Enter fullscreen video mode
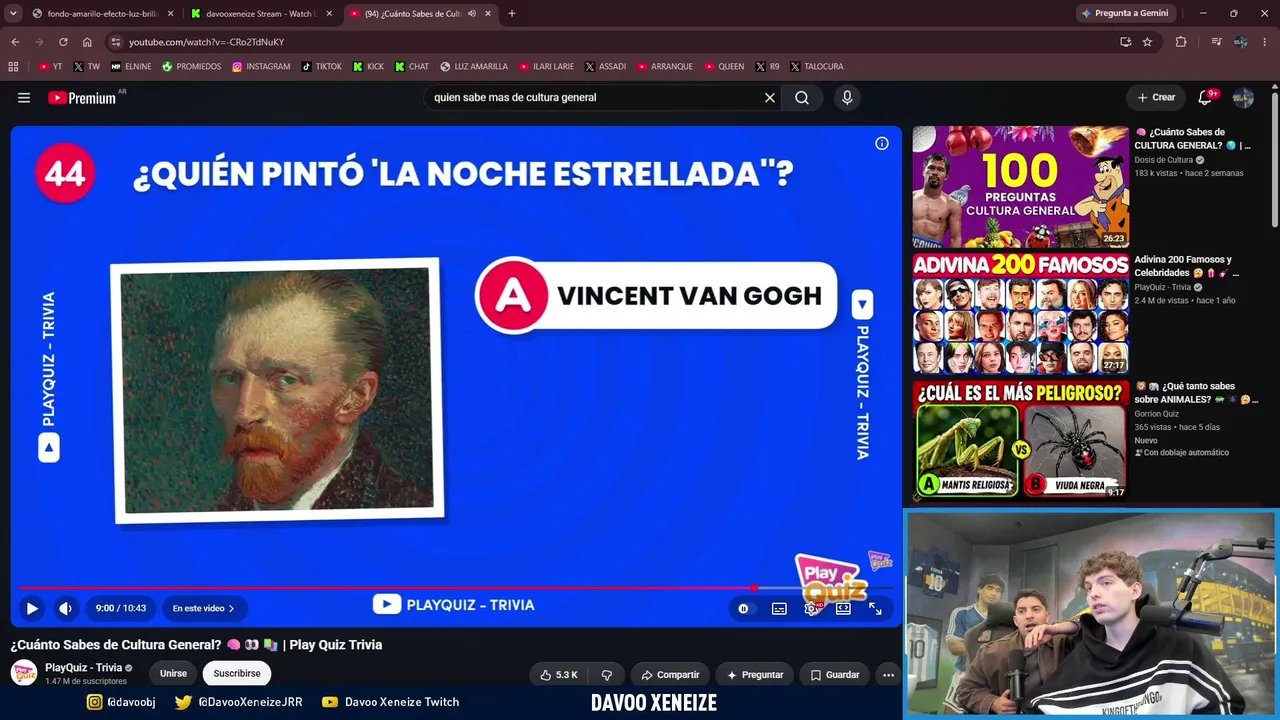The image size is (1280, 720). [875, 608]
